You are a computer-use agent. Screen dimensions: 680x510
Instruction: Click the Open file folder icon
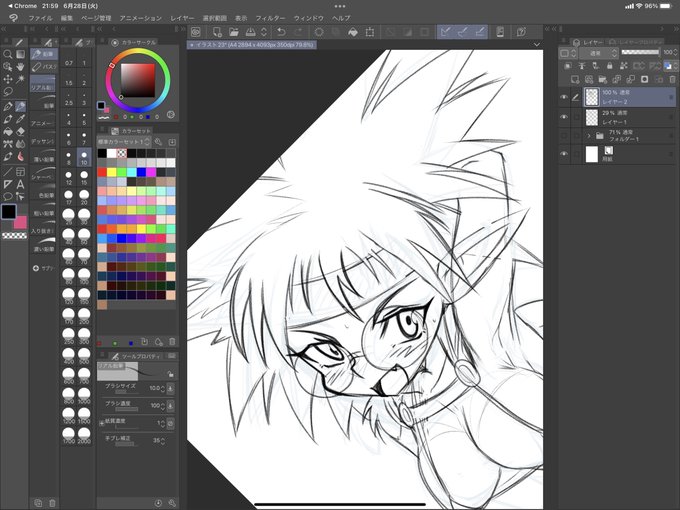[x=234, y=32]
